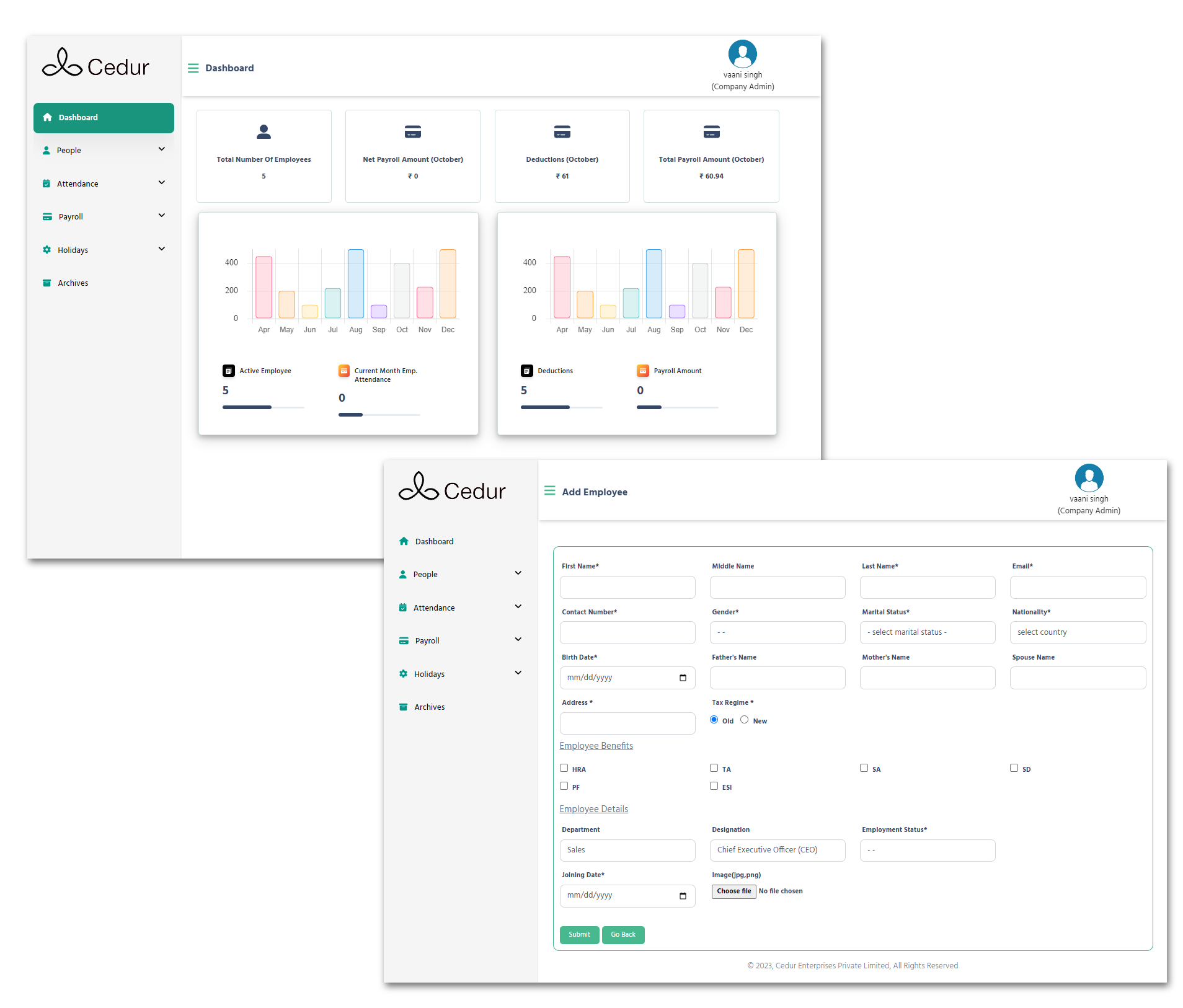
Task: Click Total Number Of Employees person icon
Action: pyautogui.click(x=264, y=131)
